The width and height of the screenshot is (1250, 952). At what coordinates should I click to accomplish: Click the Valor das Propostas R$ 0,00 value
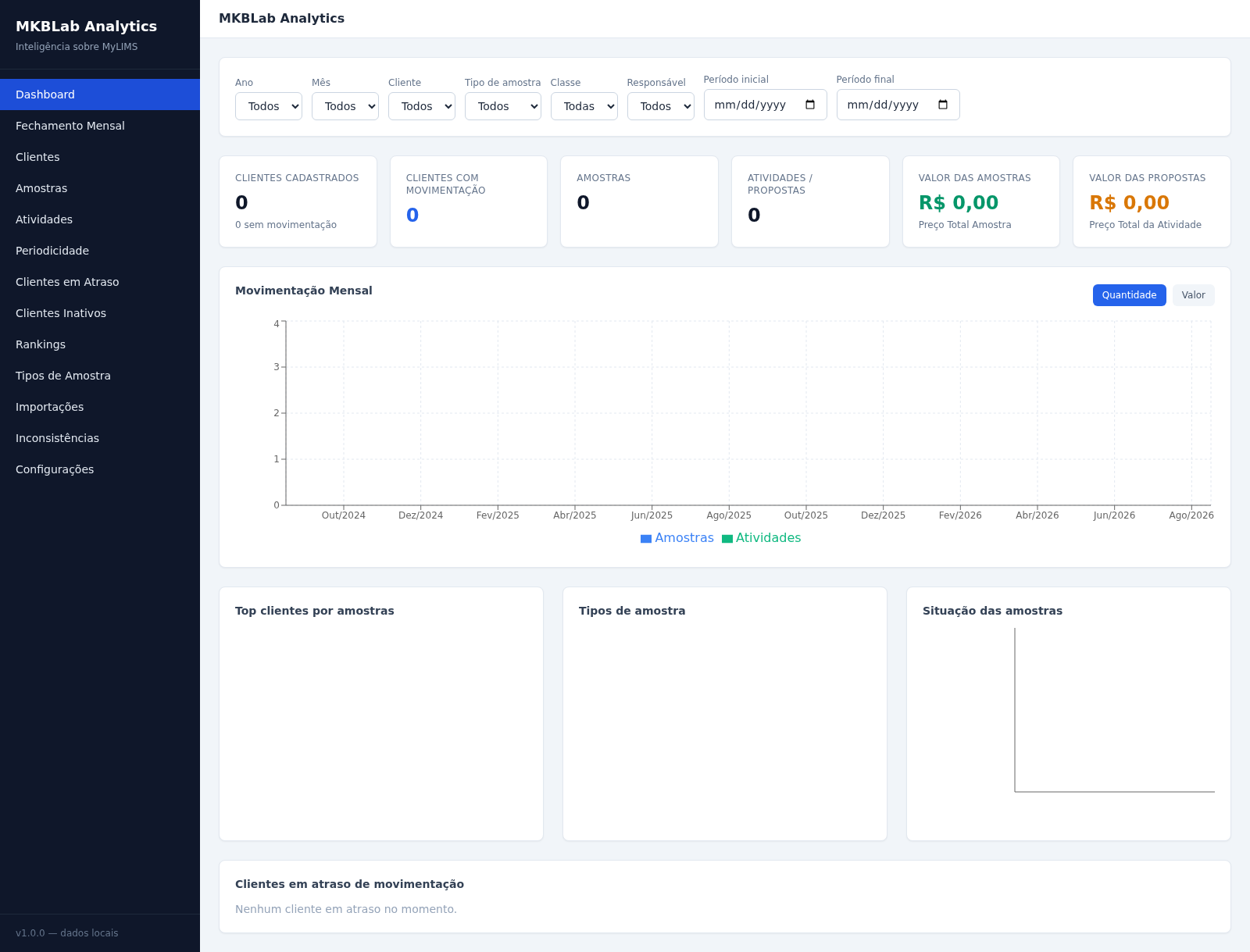1129,203
